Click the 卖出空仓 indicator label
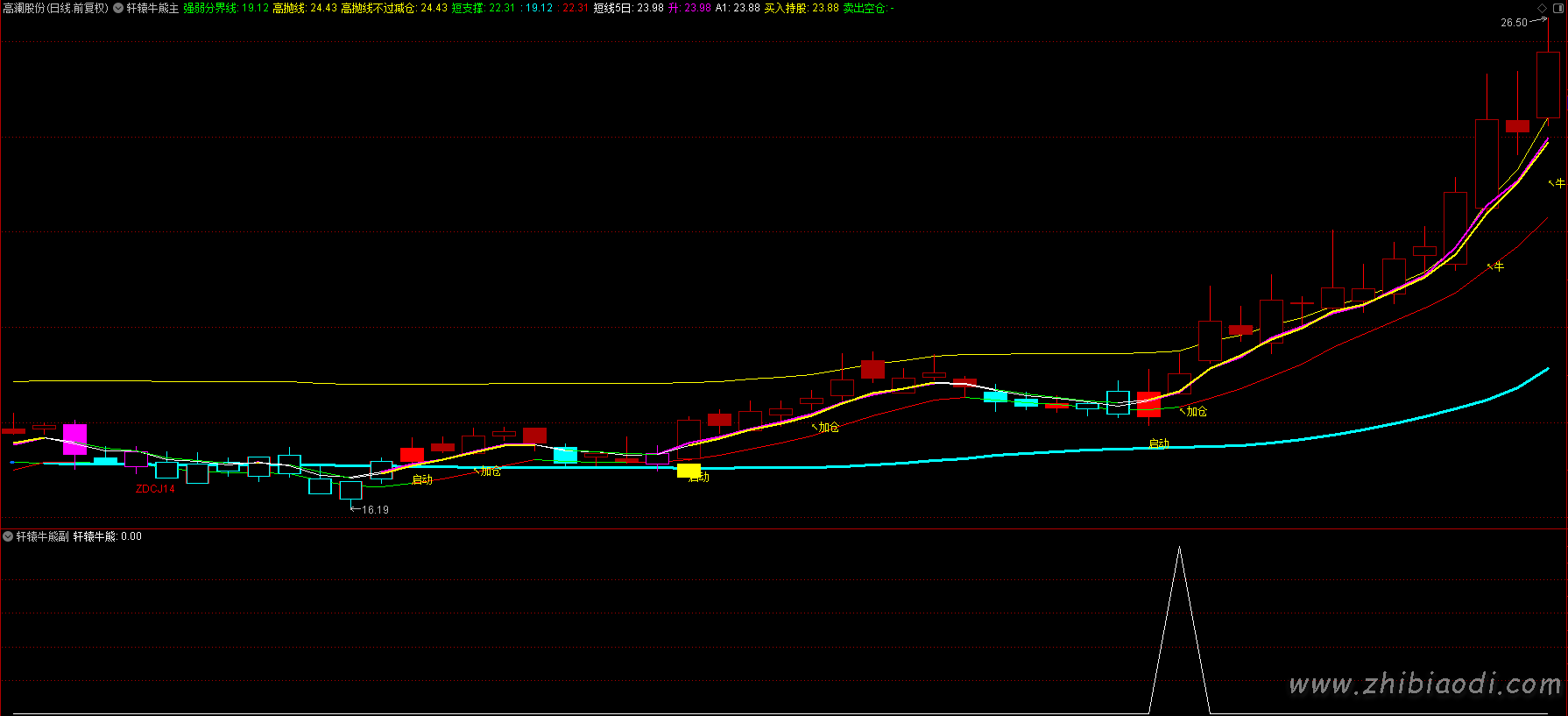The image size is (1568, 716). click(867, 8)
